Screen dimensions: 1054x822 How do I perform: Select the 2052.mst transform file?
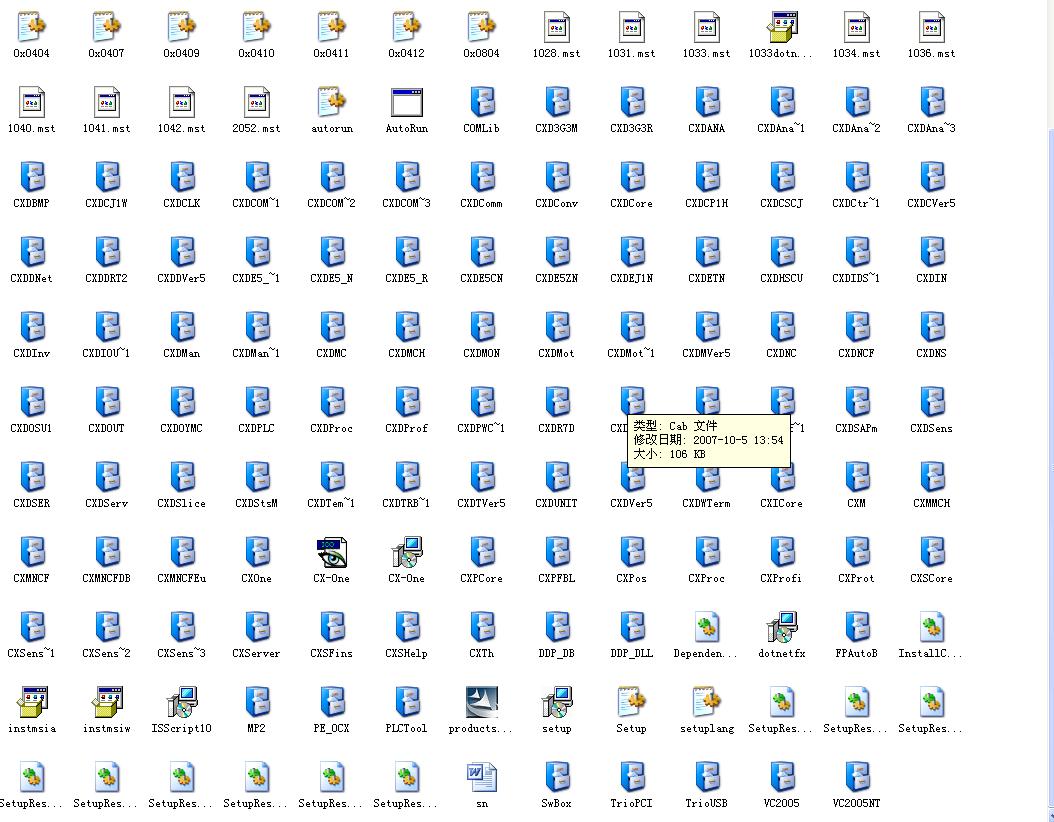[257, 103]
